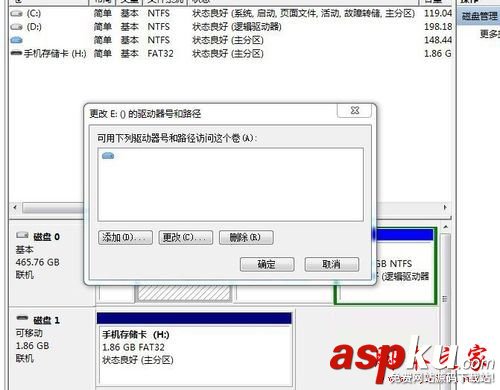Select the blue volume icon inside dialog list
500x390 pixels.
click(108, 156)
